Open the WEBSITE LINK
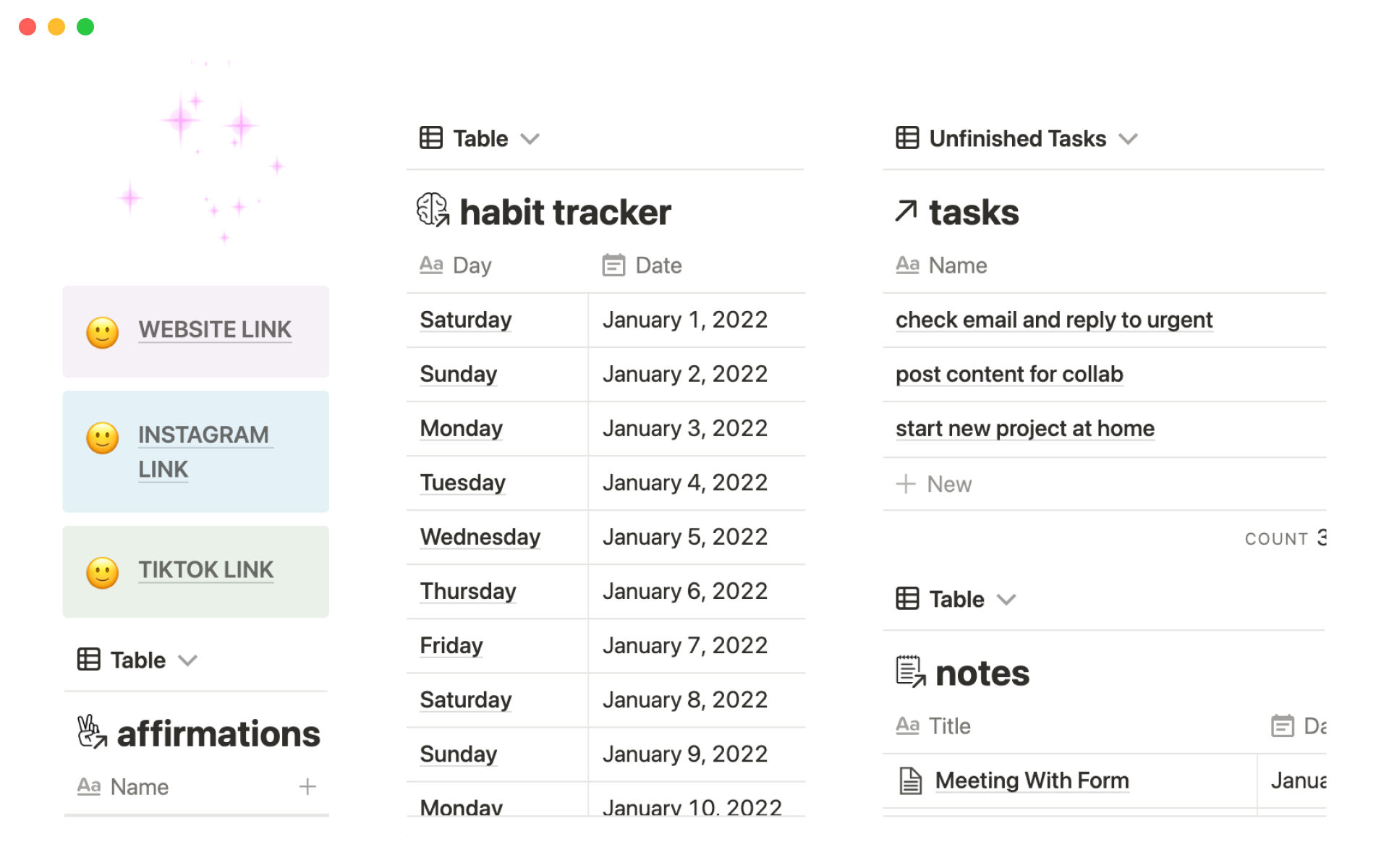Viewport: 1389px width, 868px height. point(215,330)
